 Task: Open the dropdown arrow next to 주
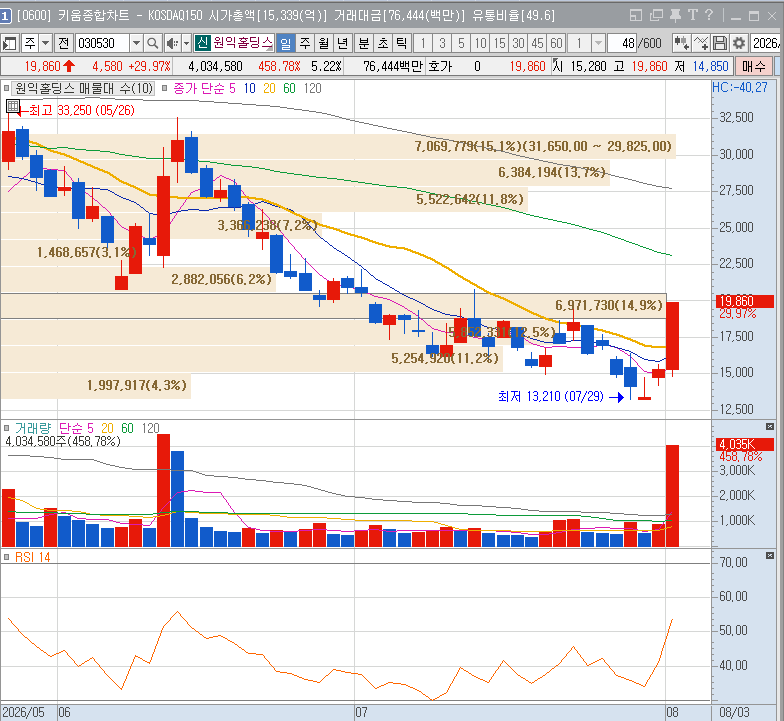(x=46, y=44)
